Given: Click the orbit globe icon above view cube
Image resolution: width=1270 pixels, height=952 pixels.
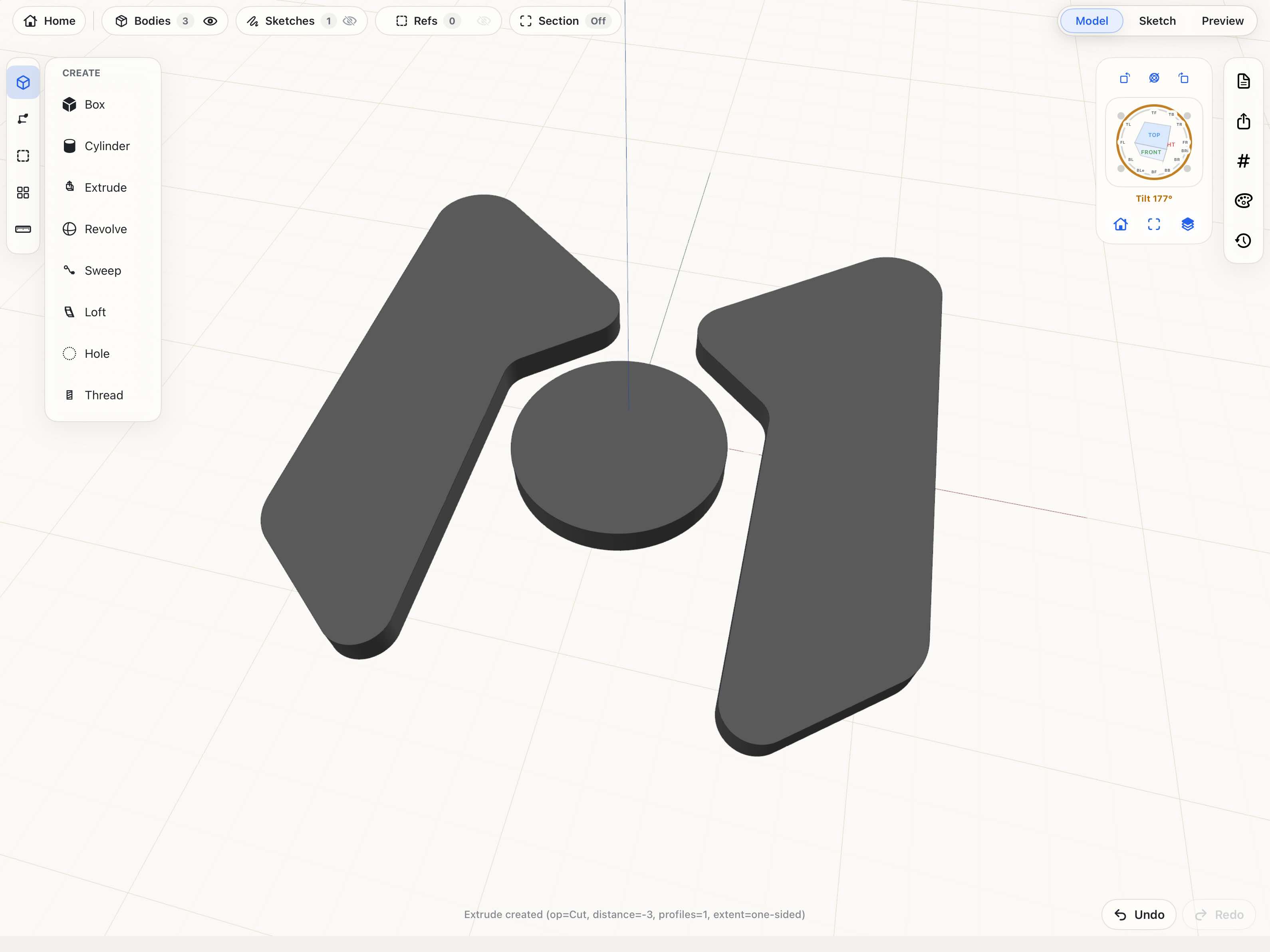Looking at the screenshot, I should click(1154, 78).
